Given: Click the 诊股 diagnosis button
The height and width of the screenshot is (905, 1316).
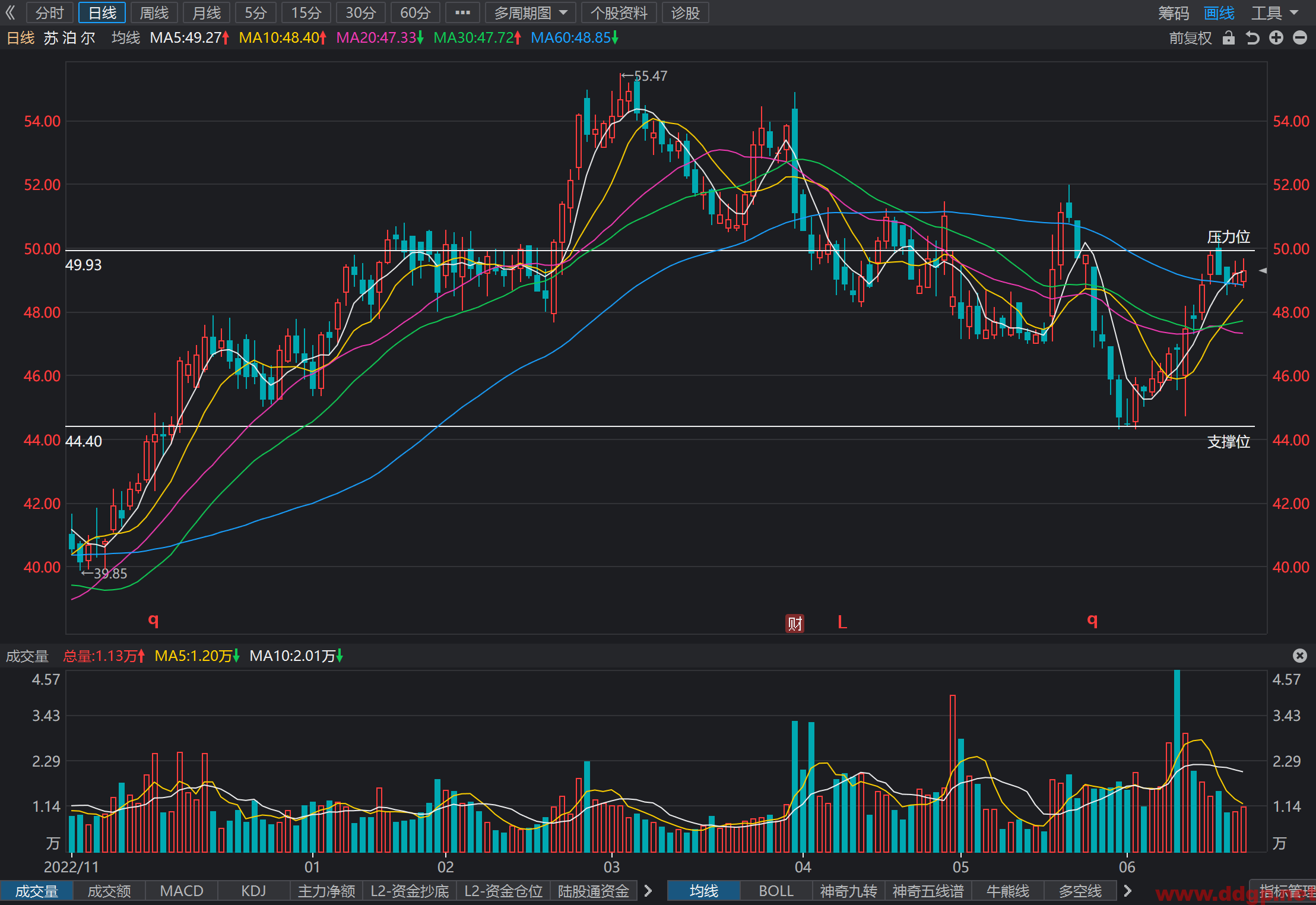Looking at the screenshot, I should click(x=686, y=12).
